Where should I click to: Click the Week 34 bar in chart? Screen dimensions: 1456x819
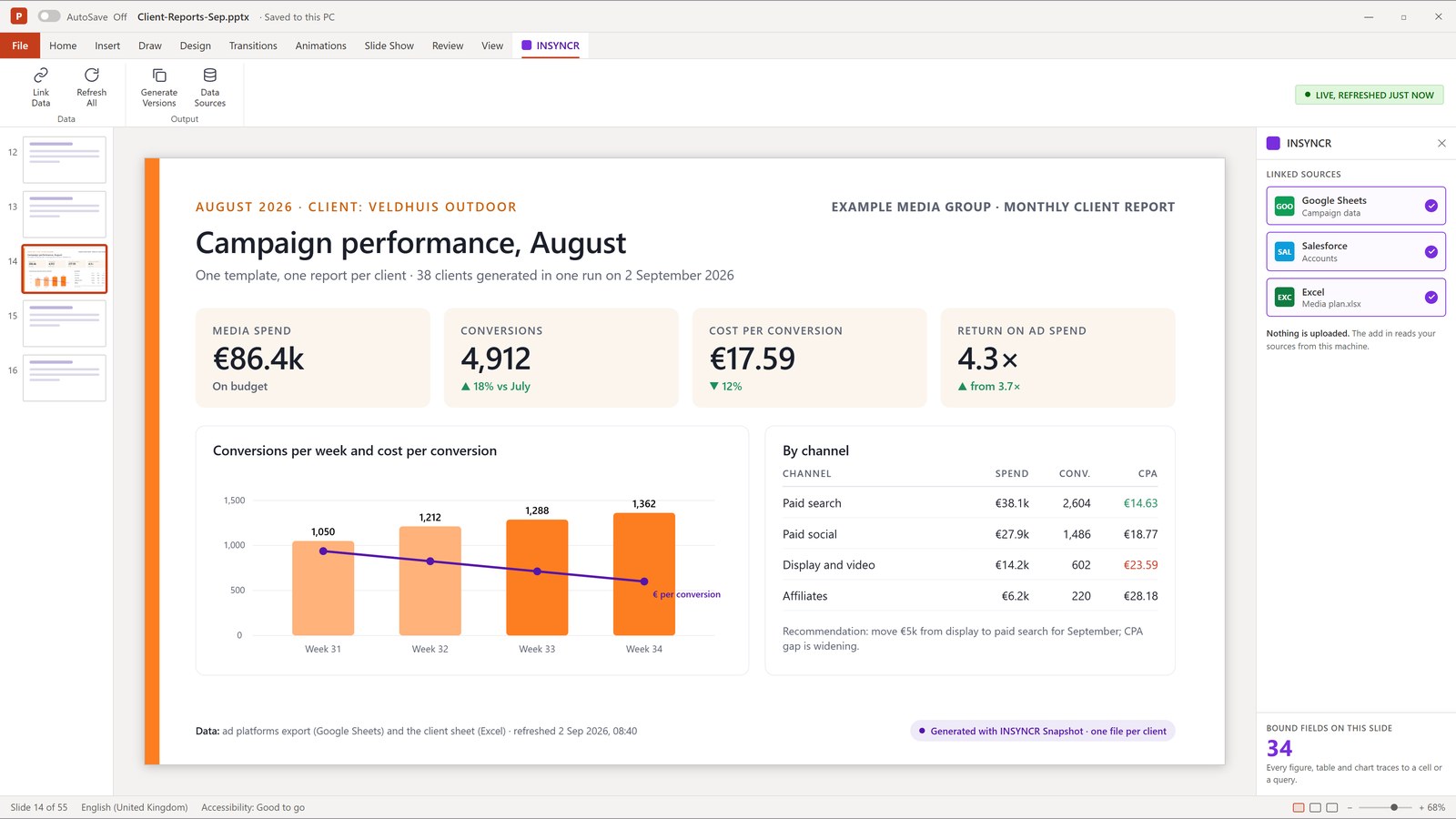(644, 573)
